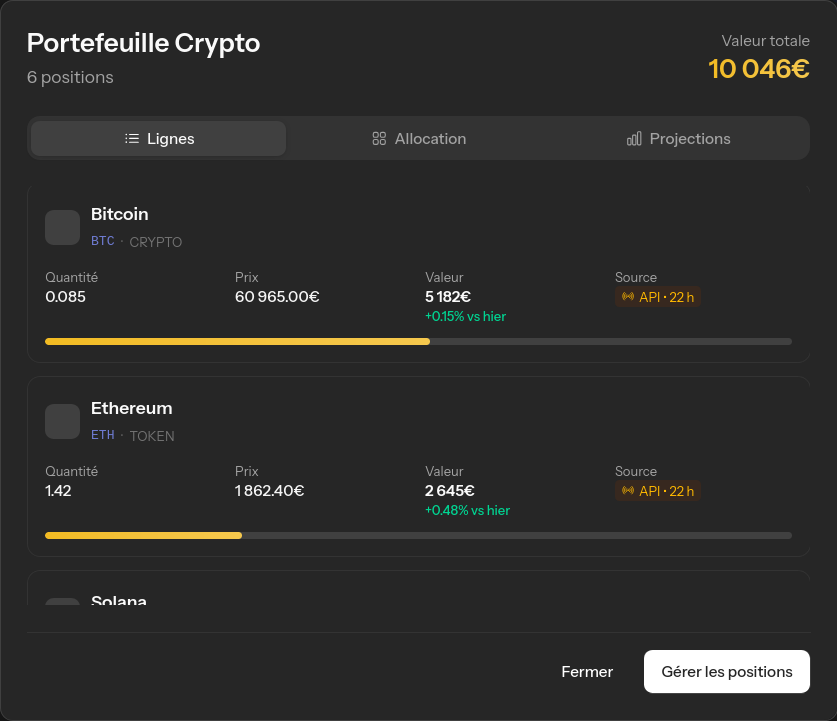Click the API · 22 h badge on Ethereum
Image resolution: width=837 pixels, height=721 pixels.
click(x=657, y=490)
